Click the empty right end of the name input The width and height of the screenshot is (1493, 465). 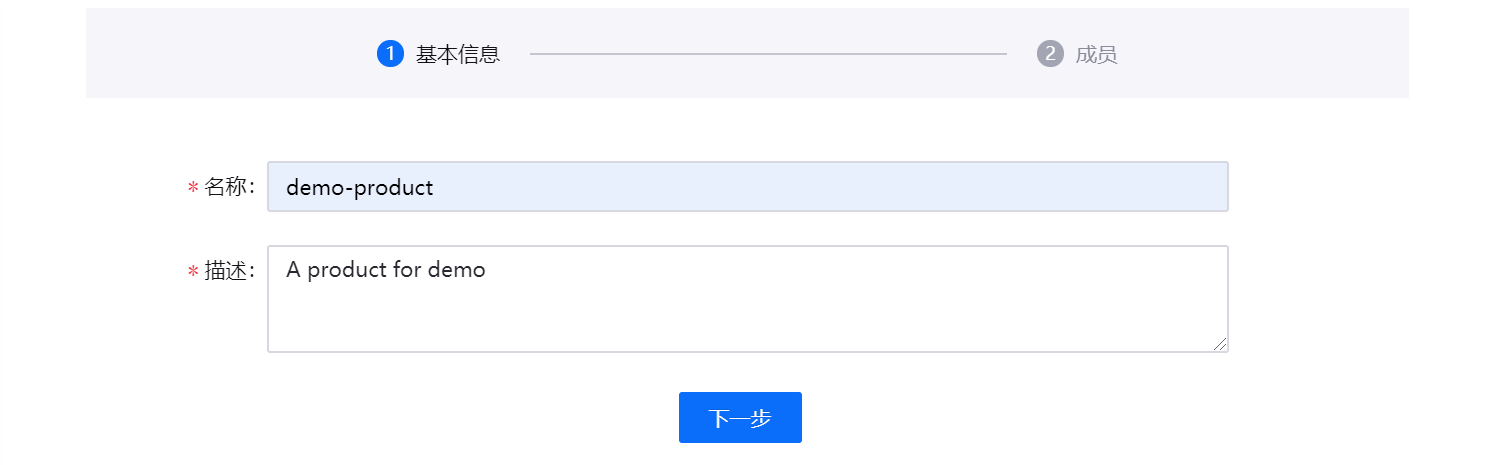point(1100,187)
